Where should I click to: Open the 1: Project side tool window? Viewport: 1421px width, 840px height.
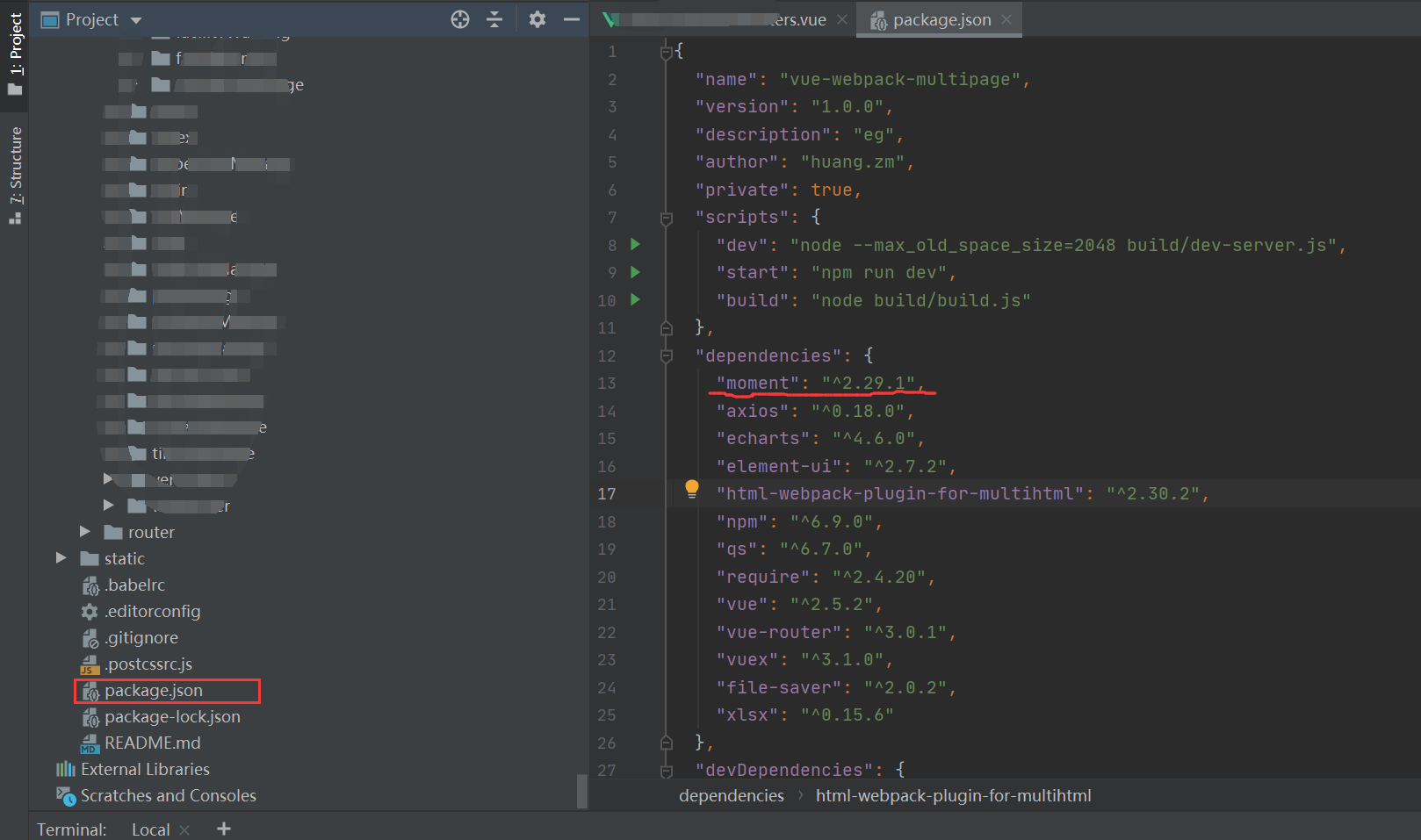click(x=15, y=54)
